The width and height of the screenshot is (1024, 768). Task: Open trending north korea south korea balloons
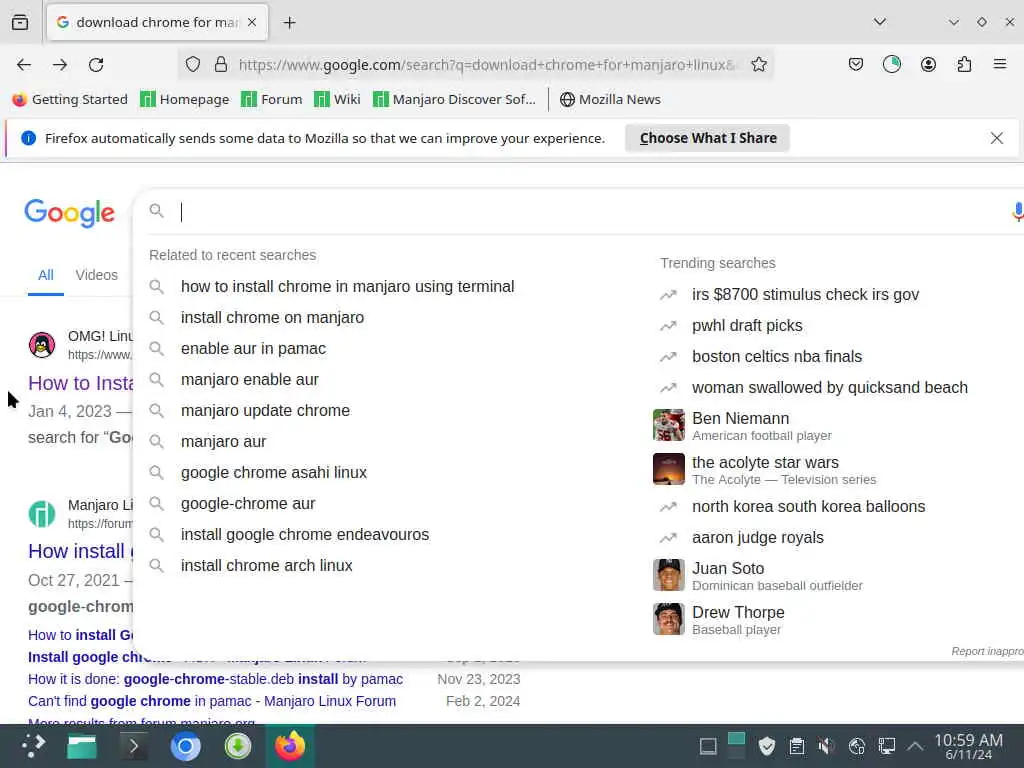click(x=808, y=507)
